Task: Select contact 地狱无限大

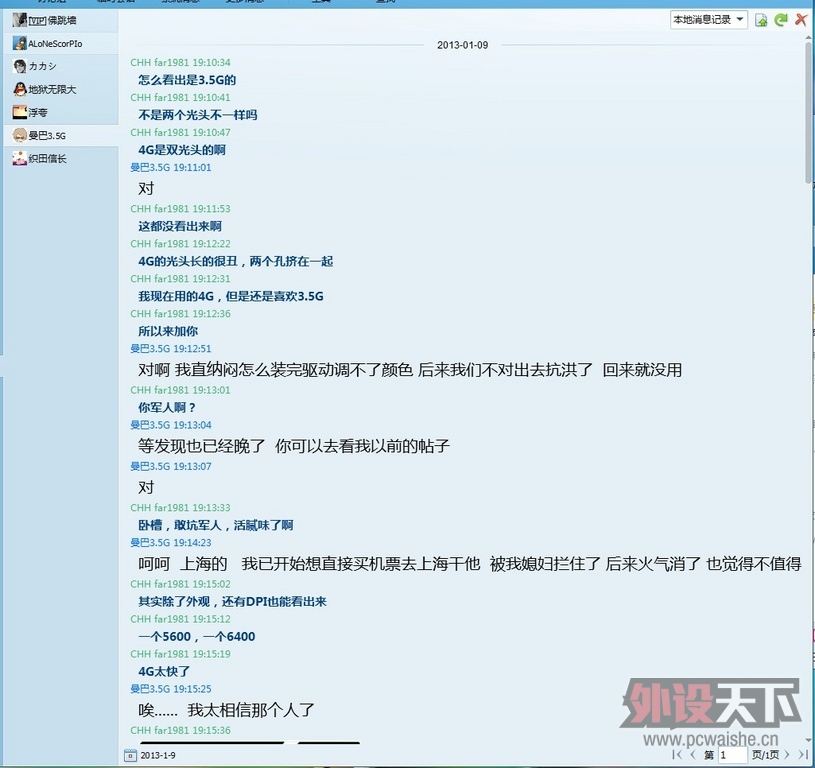Action: point(61,89)
